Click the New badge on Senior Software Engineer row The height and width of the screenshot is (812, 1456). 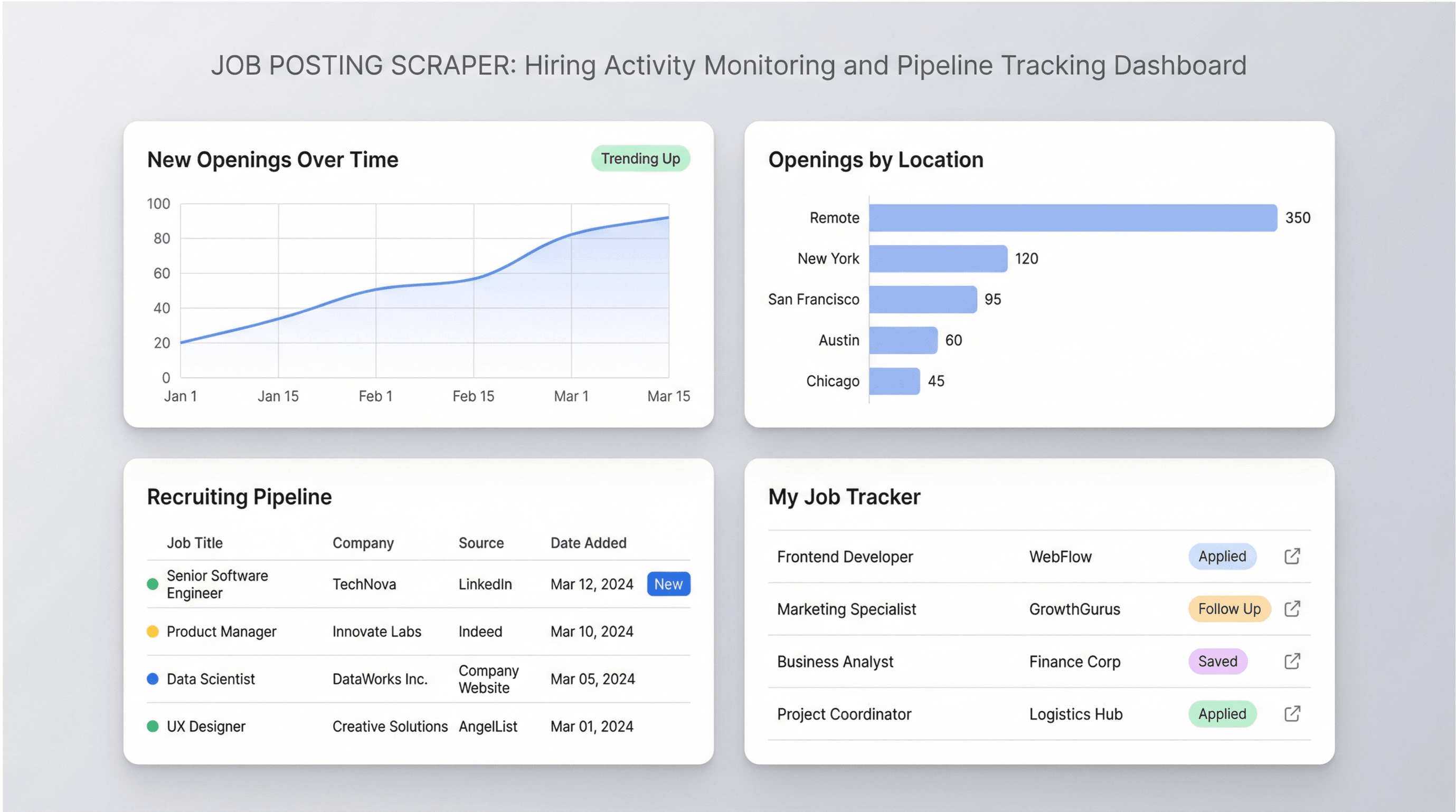click(x=669, y=584)
